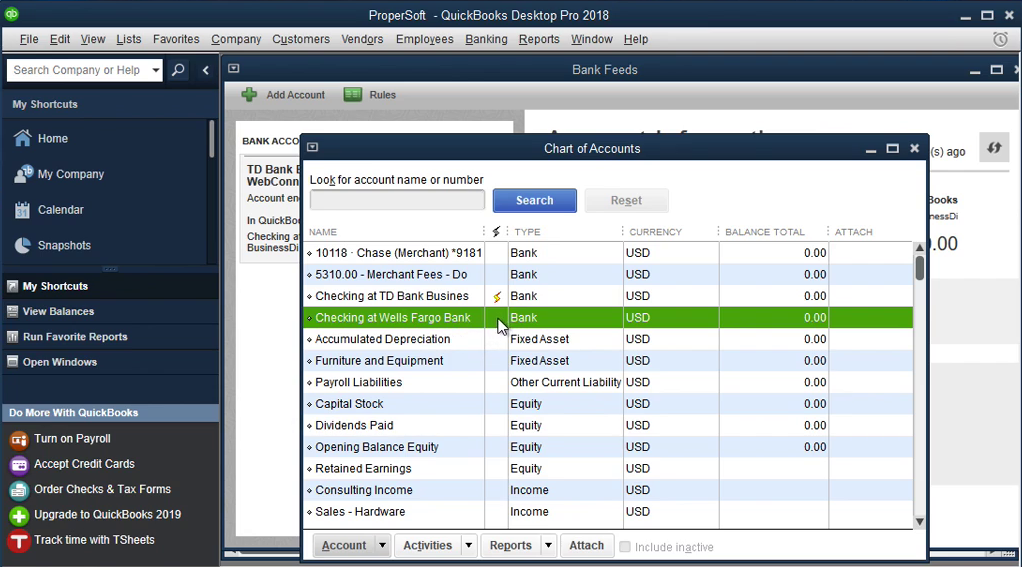
Task: Sort accounts by NAME column header
Action: pyautogui.click(x=323, y=232)
